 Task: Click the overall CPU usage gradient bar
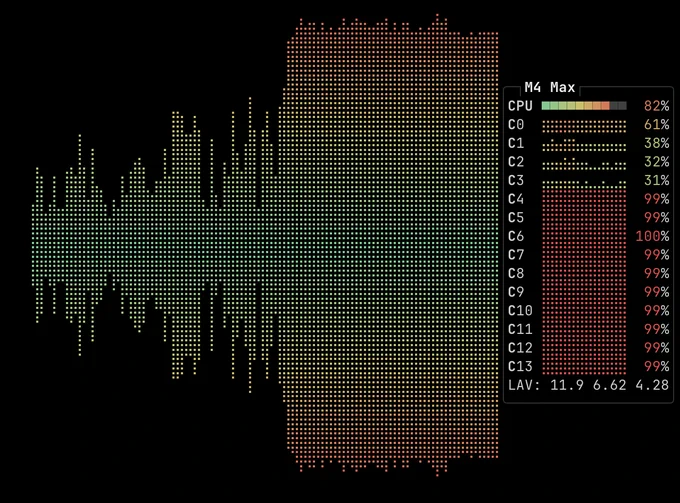click(584, 106)
